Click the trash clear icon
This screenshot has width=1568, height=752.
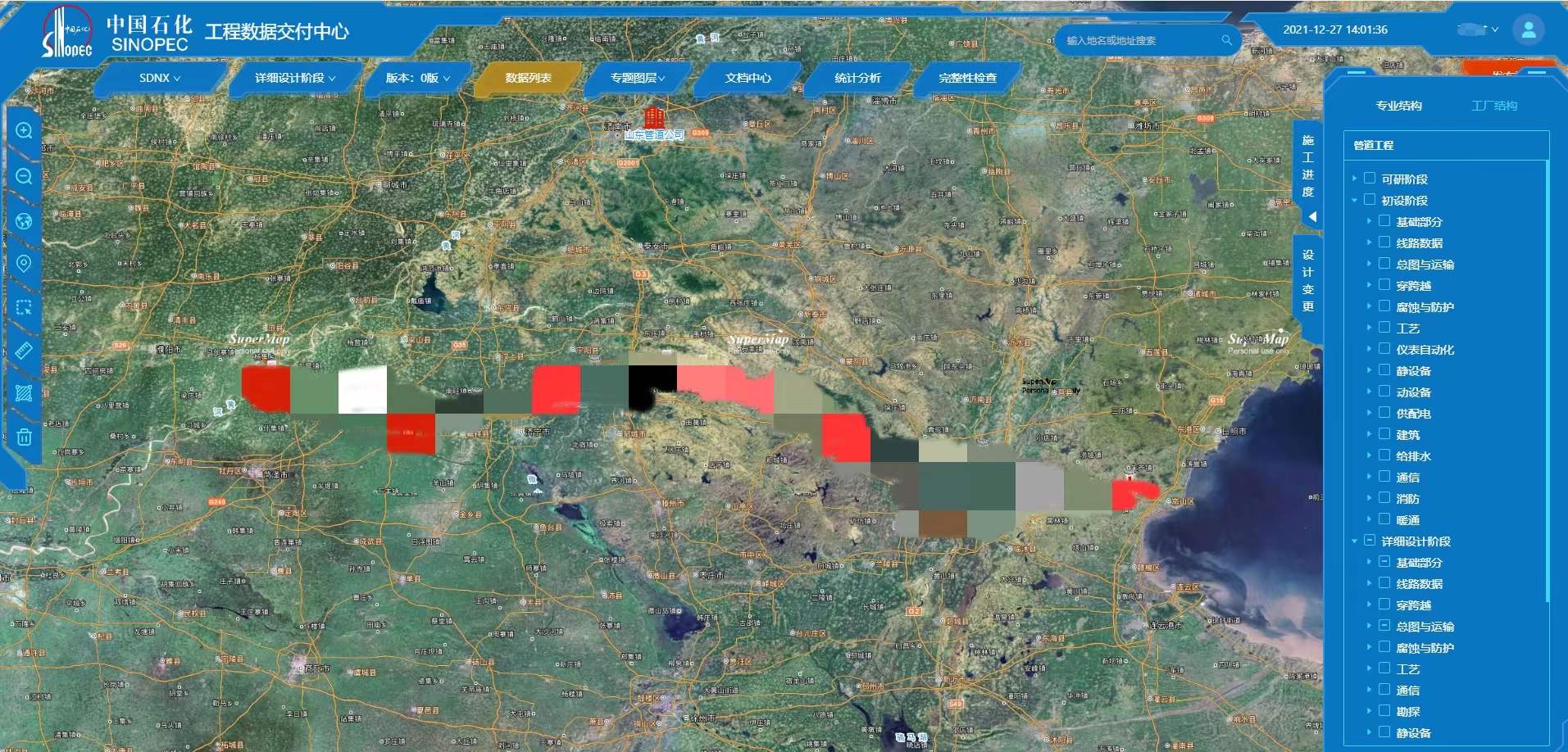[x=24, y=437]
